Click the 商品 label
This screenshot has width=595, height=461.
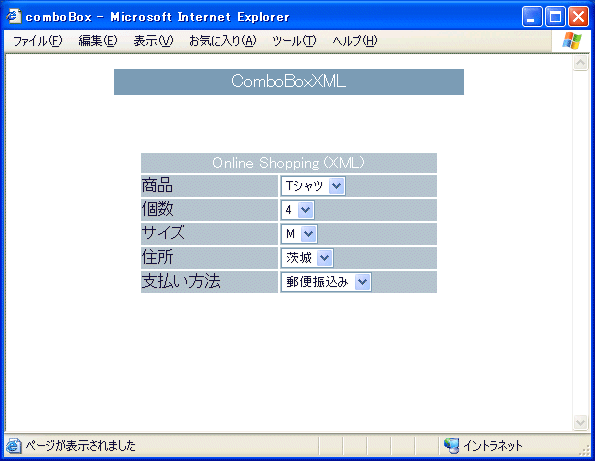[157, 186]
